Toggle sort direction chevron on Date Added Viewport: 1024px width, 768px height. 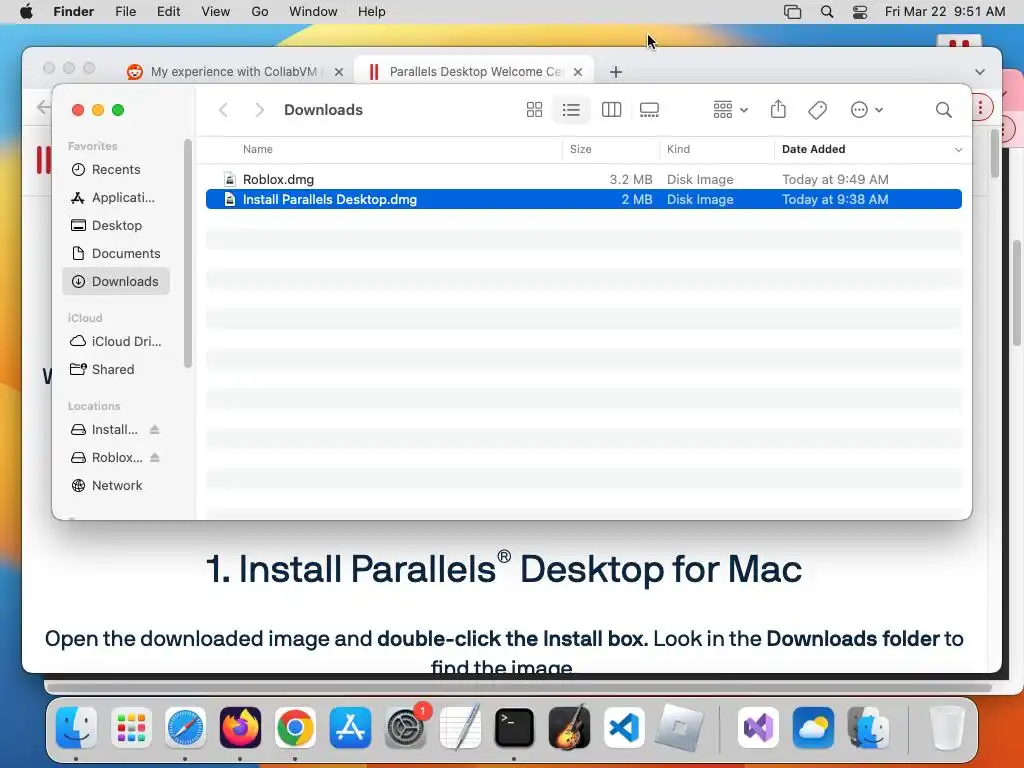pos(958,150)
